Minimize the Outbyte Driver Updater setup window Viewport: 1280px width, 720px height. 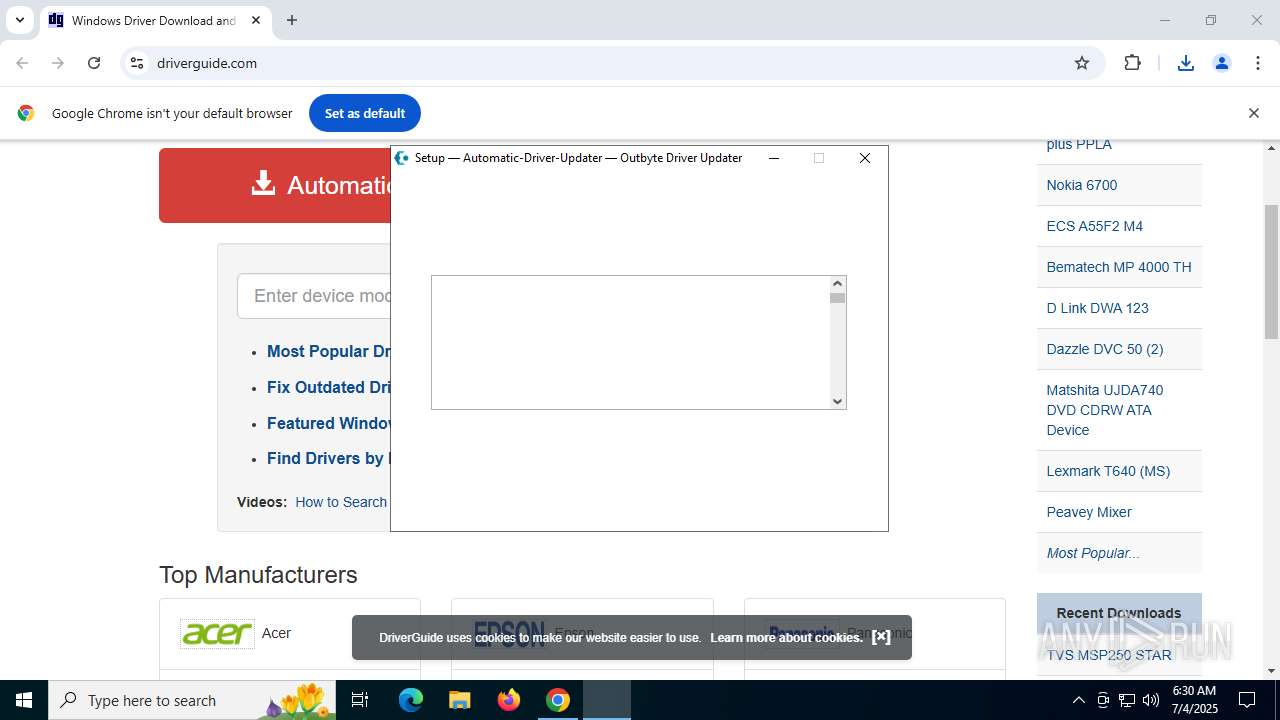[x=773, y=158]
